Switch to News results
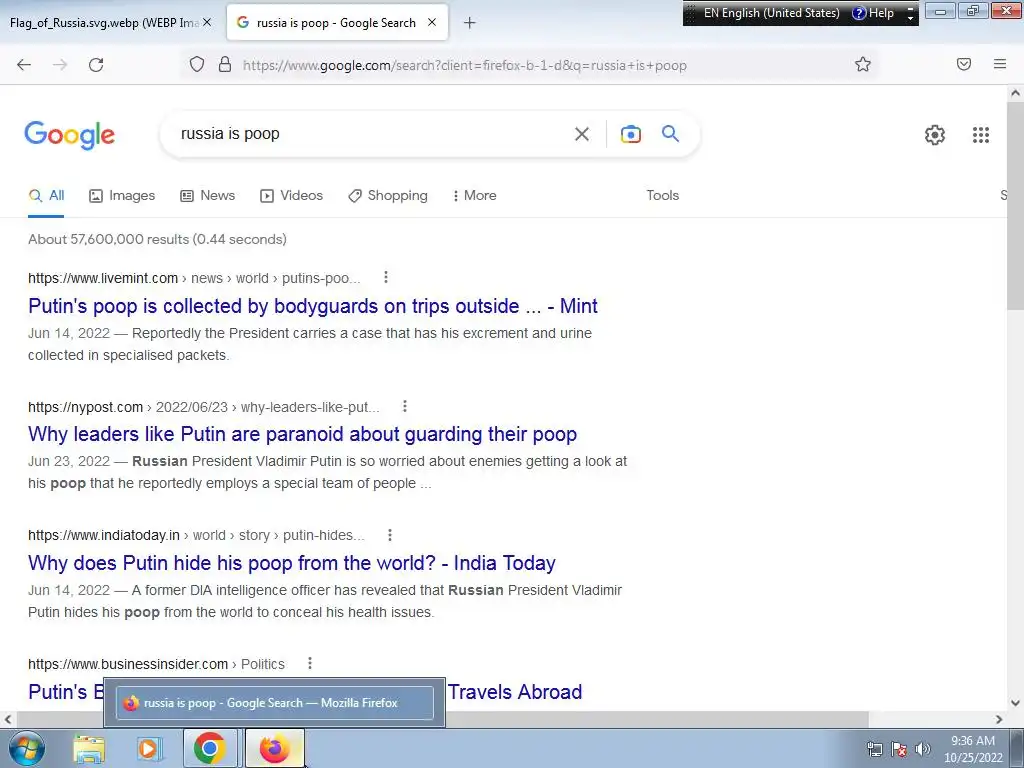The width and height of the screenshot is (1024, 768). [208, 195]
